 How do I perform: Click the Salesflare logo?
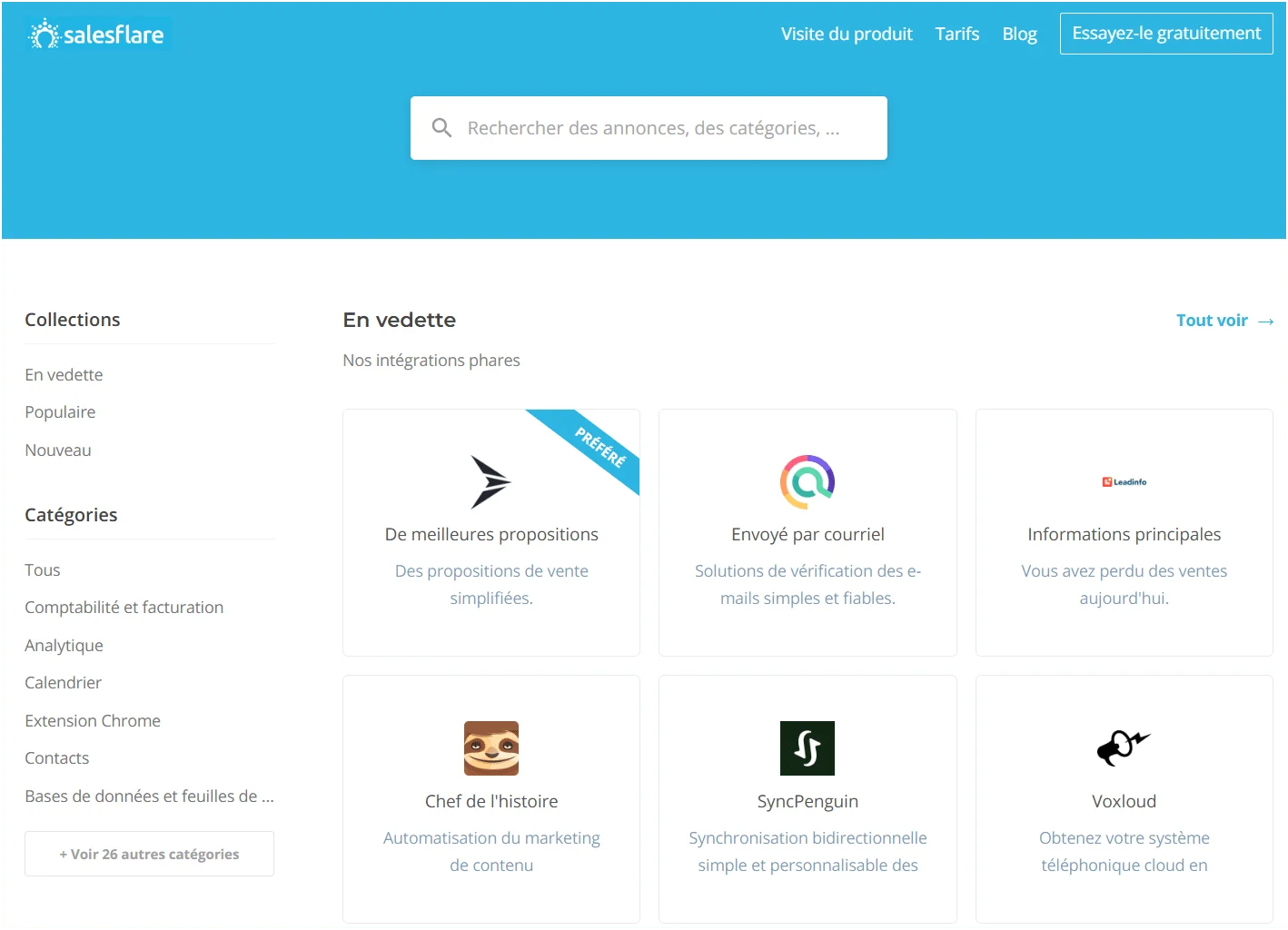point(96,35)
